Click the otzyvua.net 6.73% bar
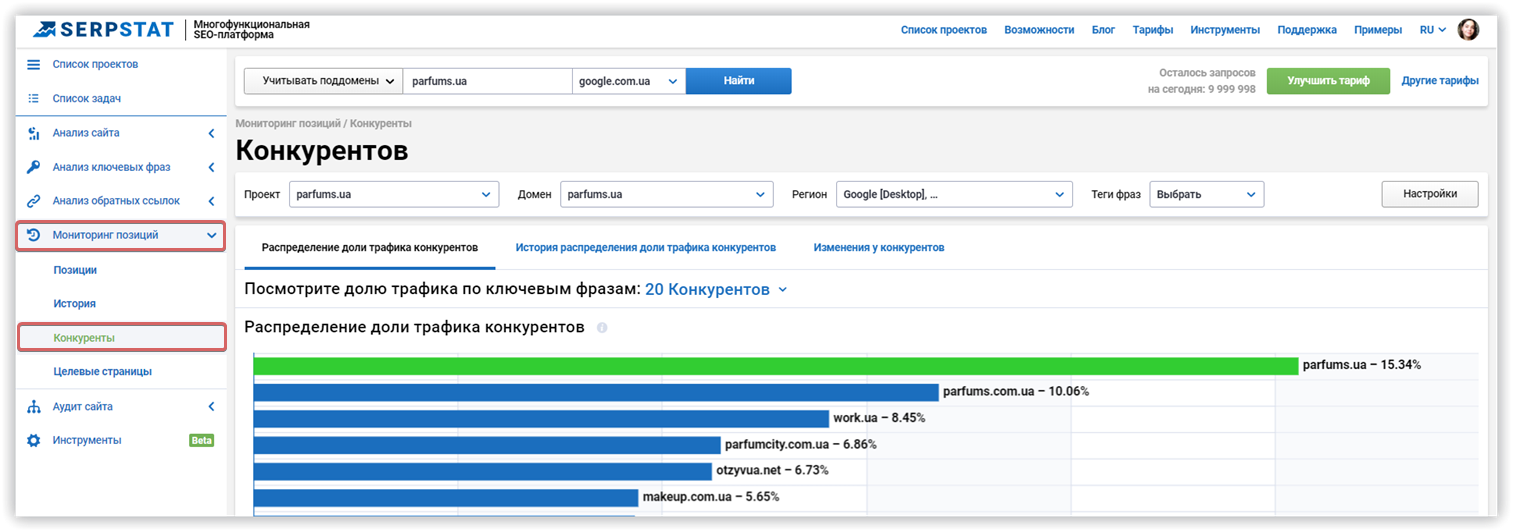The width and height of the screenshot is (1513, 532). pyautogui.click(x=483, y=470)
